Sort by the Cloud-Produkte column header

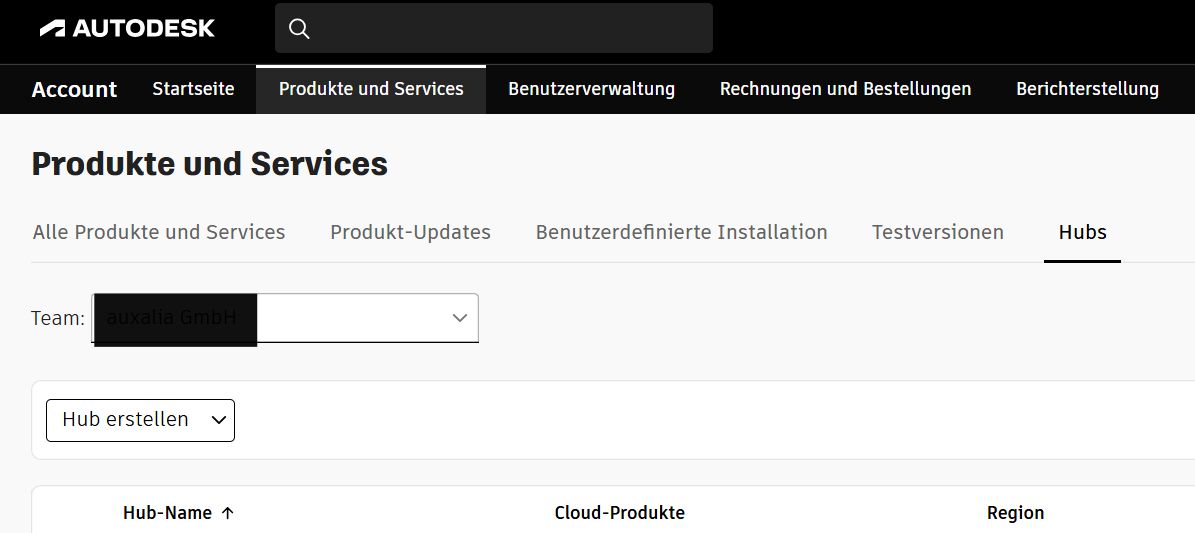pos(619,513)
